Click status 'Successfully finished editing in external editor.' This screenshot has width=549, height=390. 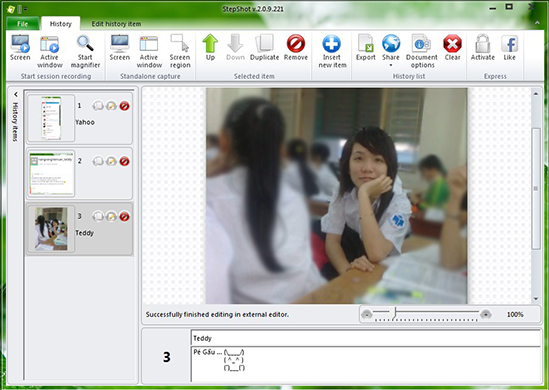point(217,314)
